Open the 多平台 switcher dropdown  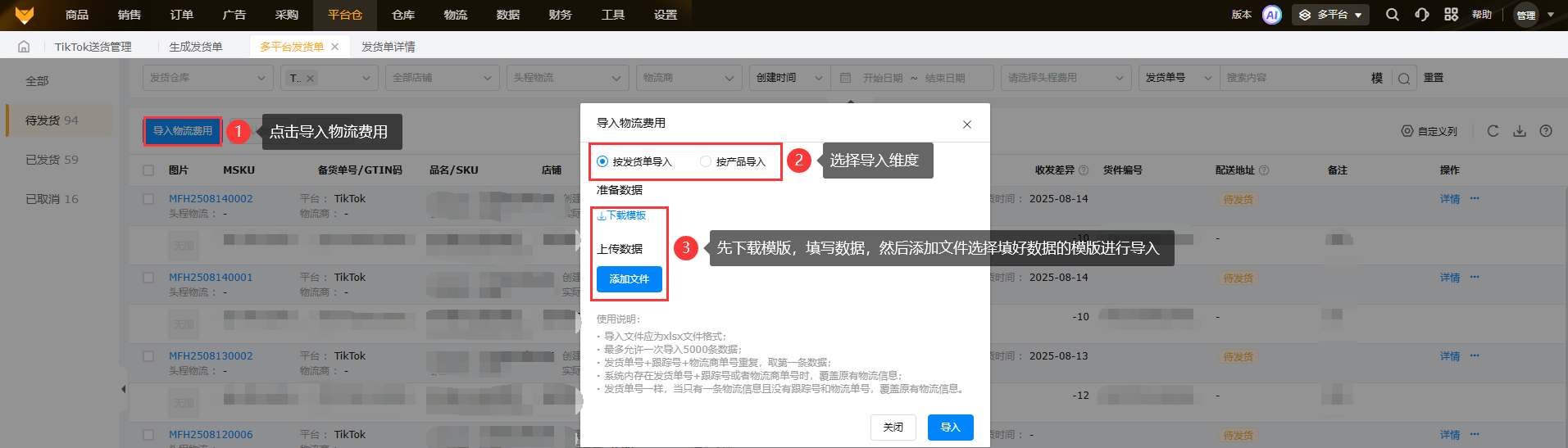coord(1330,15)
